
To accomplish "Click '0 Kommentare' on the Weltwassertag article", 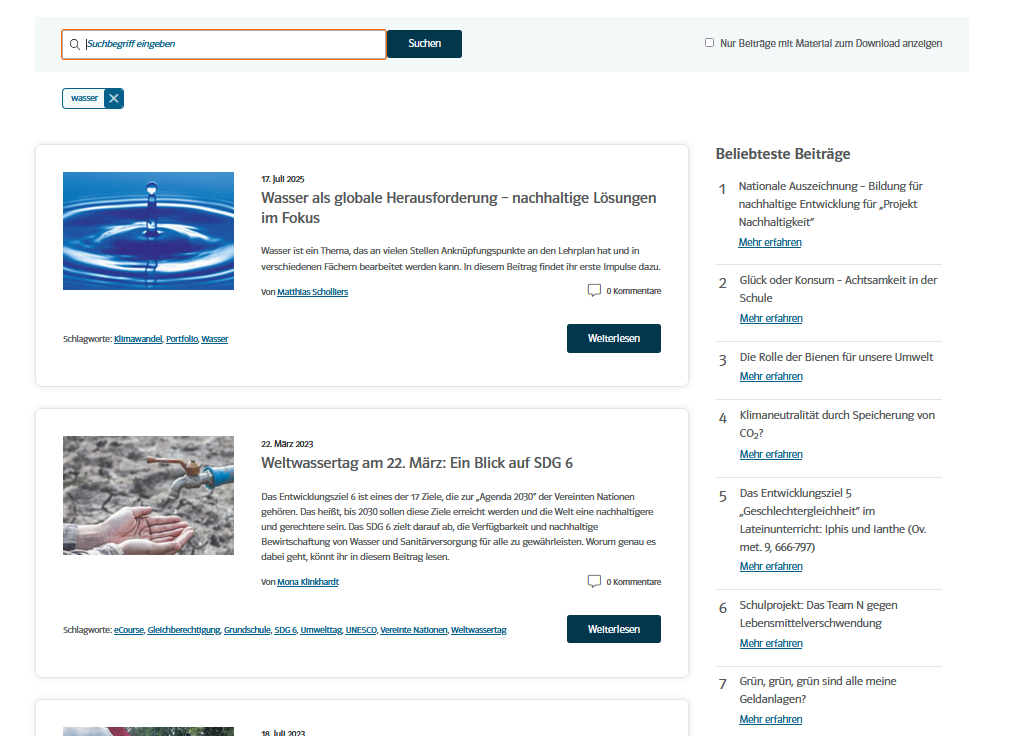I will coord(634,582).
